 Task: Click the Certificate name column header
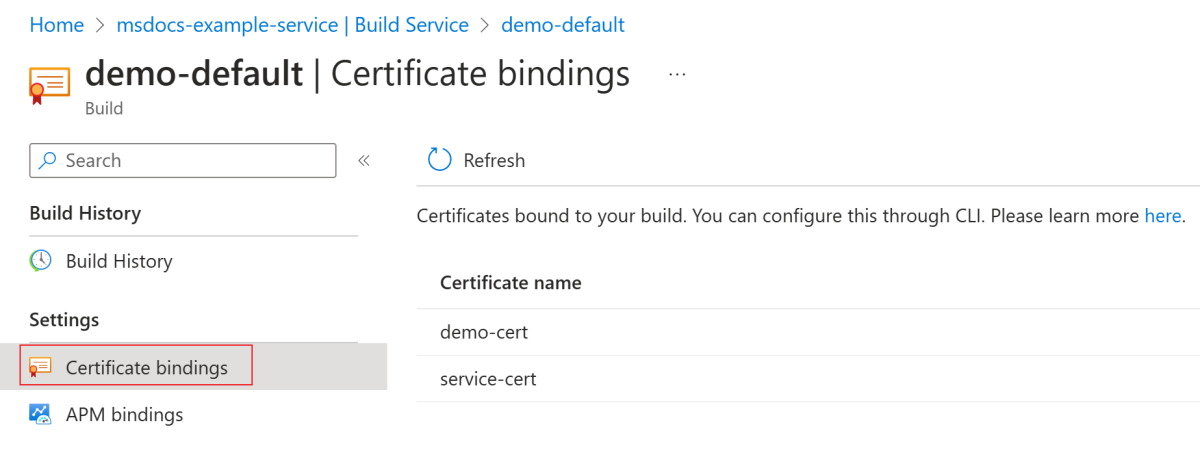(510, 283)
